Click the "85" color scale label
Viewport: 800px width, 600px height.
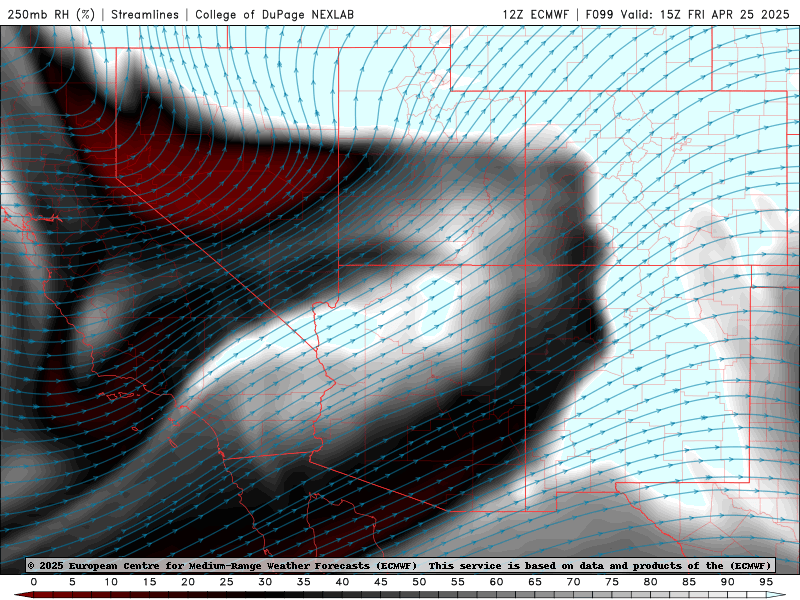pyautogui.click(x=689, y=582)
